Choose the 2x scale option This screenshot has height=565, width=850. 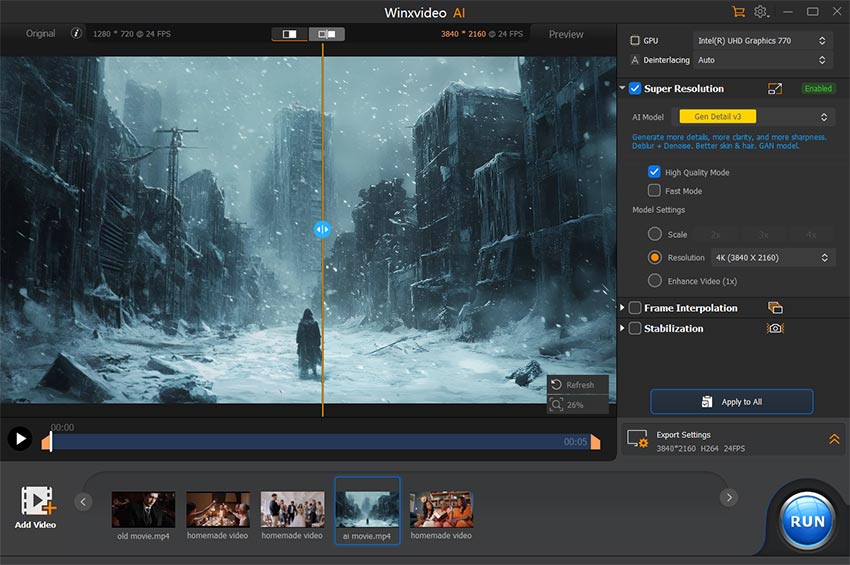tap(716, 235)
